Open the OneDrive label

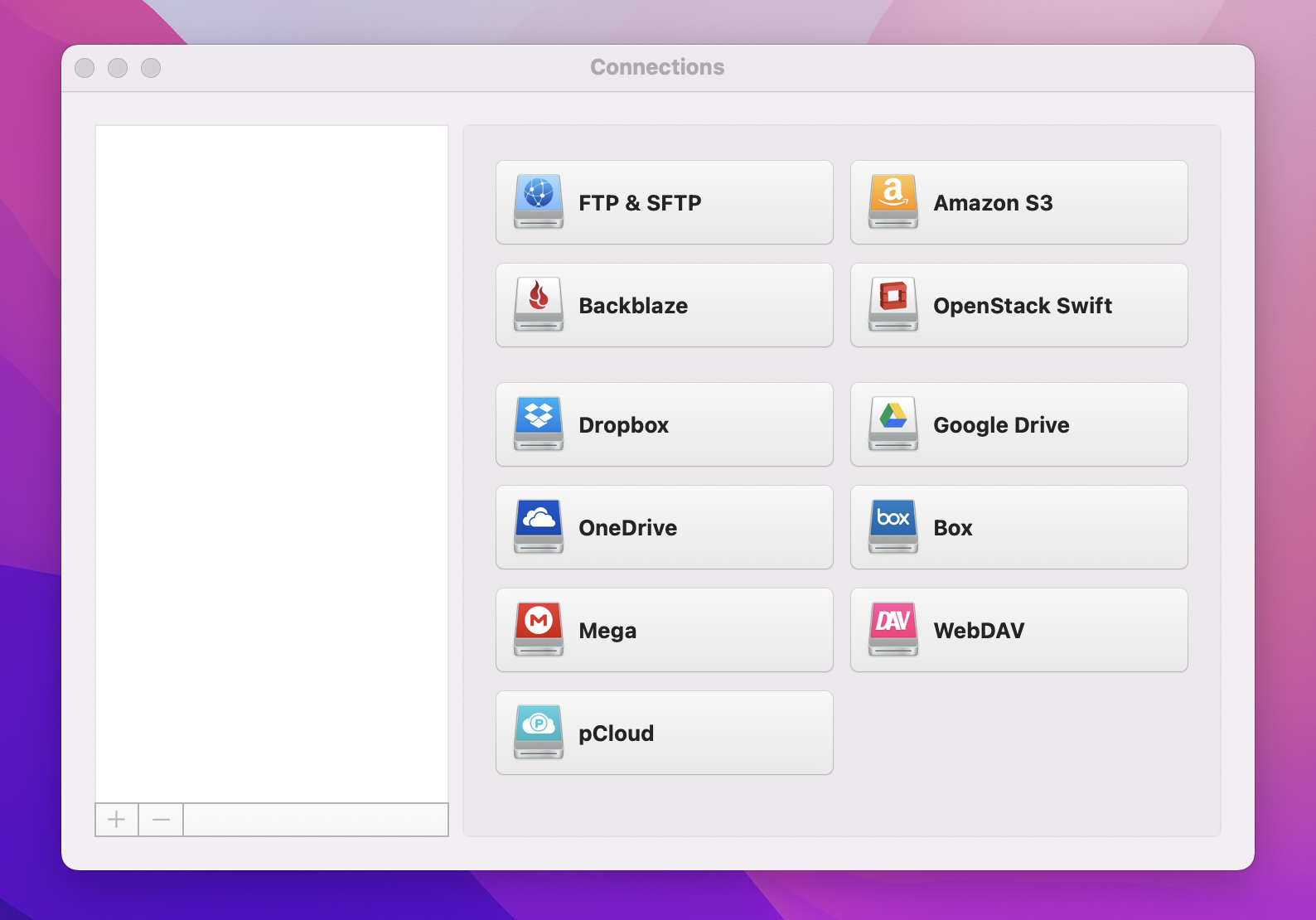coord(627,528)
